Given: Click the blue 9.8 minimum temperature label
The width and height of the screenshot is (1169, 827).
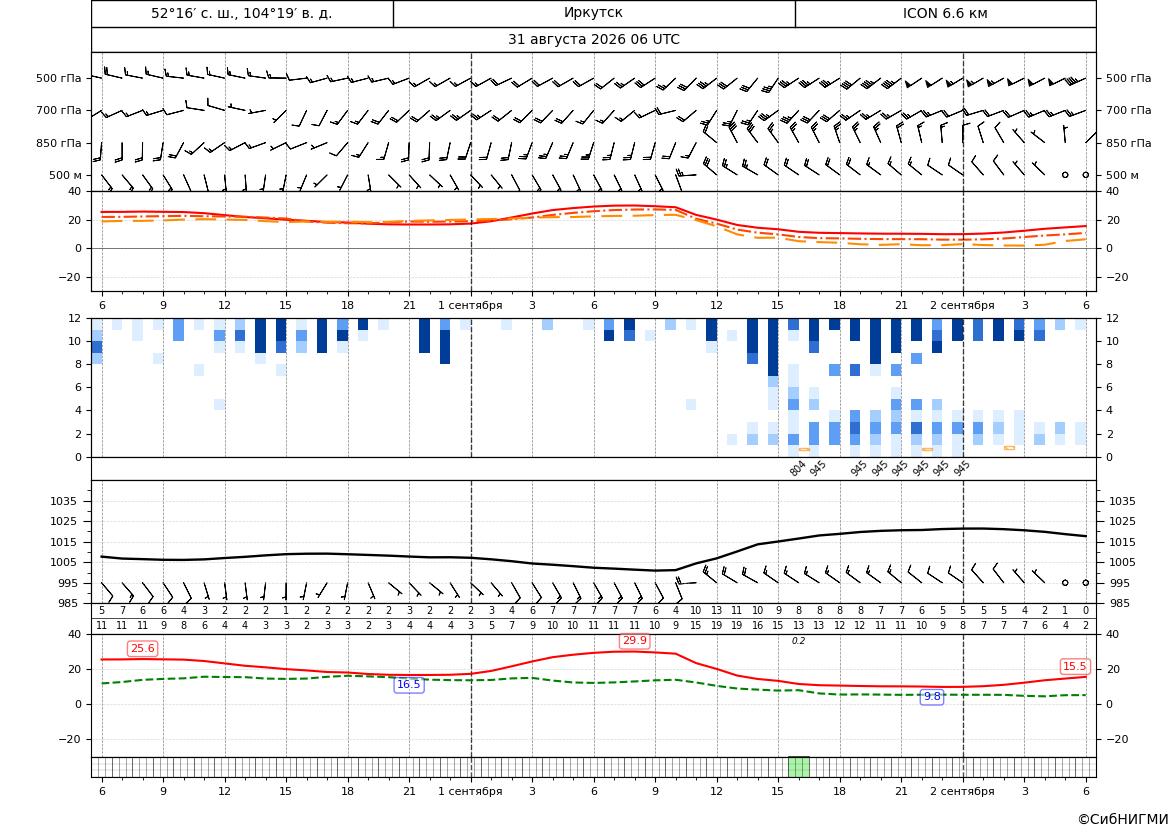Looking at the screenshot, I should (932, 696).
